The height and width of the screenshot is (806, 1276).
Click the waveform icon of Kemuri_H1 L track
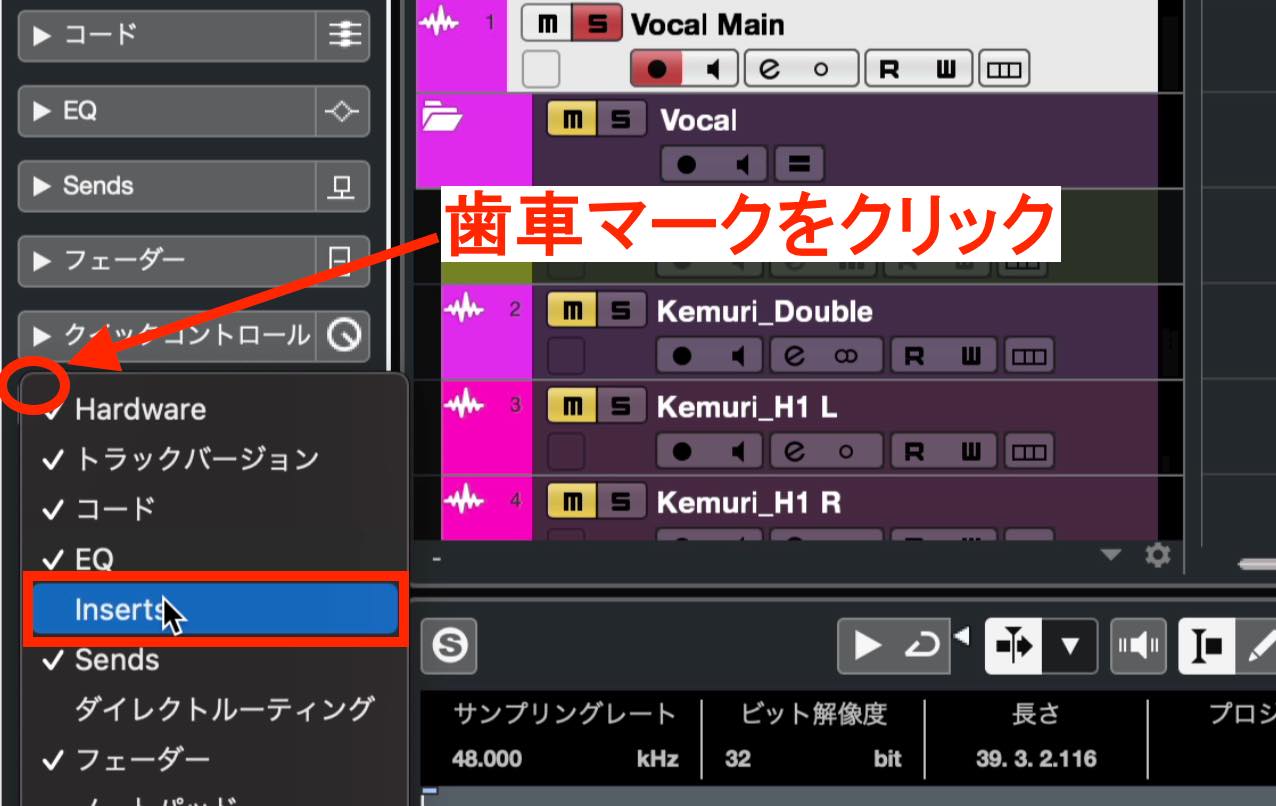click(x=464, y=406)
